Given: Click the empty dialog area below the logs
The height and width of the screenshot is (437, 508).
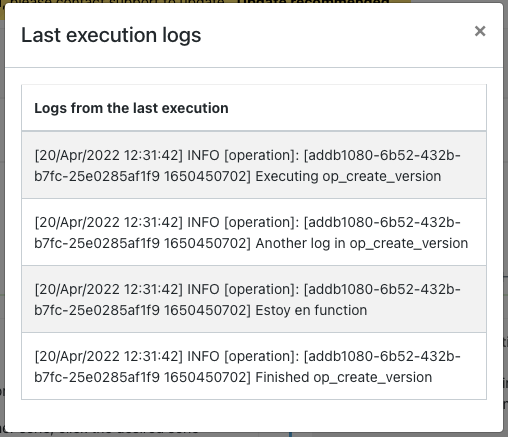Looking at the screenshot, I should 254,416.
